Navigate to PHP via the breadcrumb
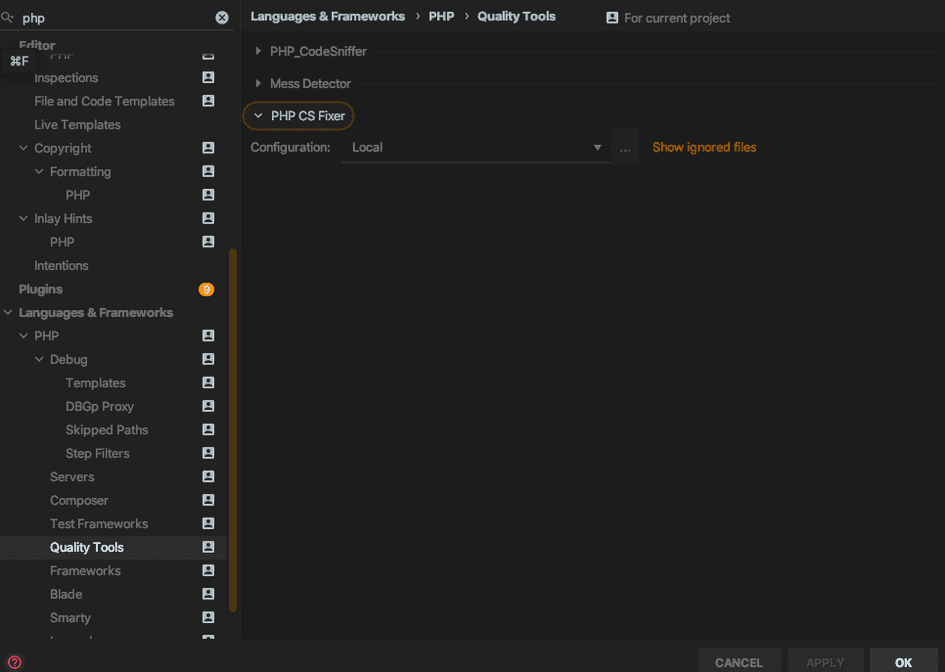Image resolution: width=945 pixels, height=672 pixels. (x=441, y=16)
